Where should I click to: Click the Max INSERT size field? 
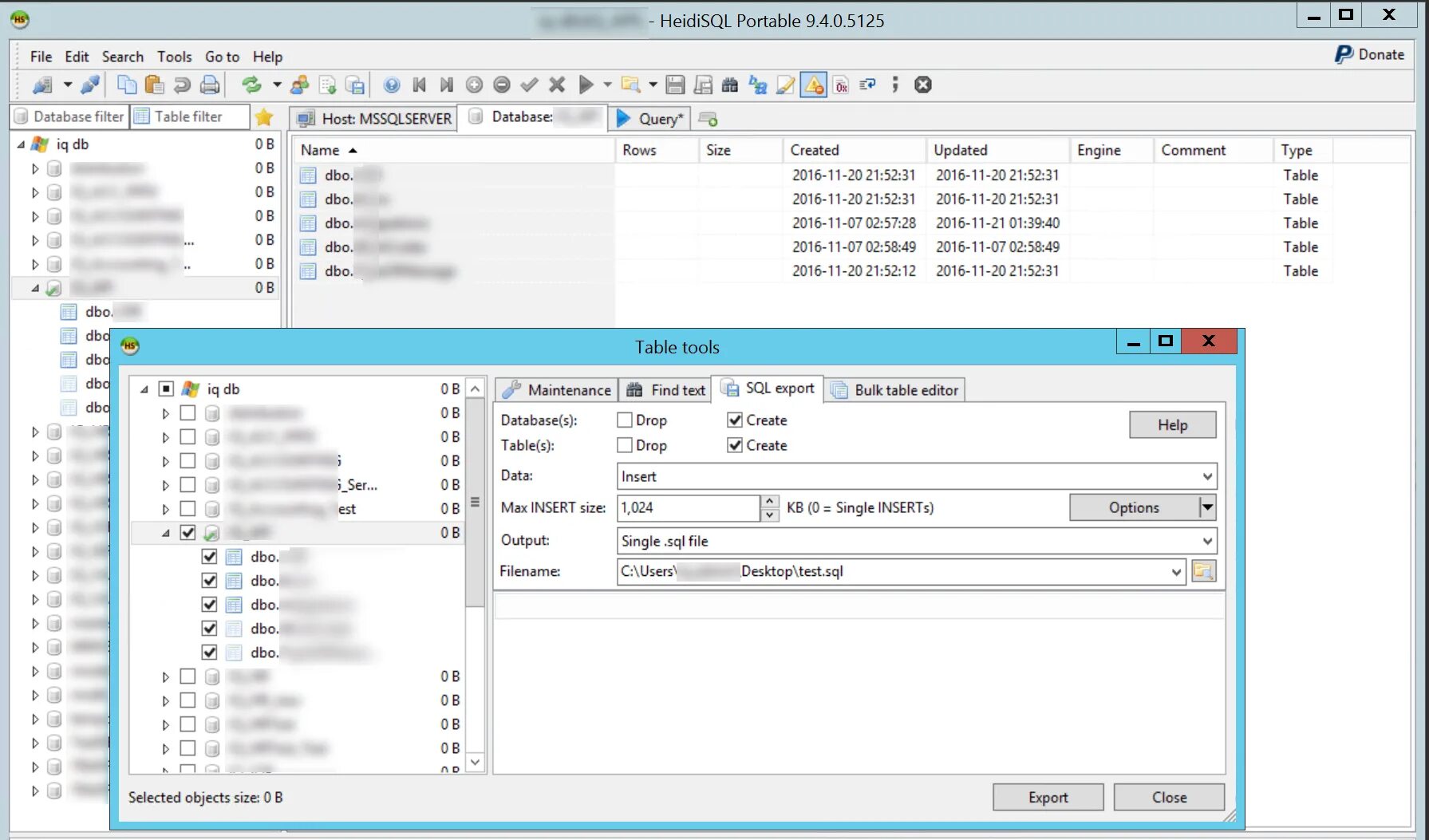pyautogui.click(x=689, y=507)
